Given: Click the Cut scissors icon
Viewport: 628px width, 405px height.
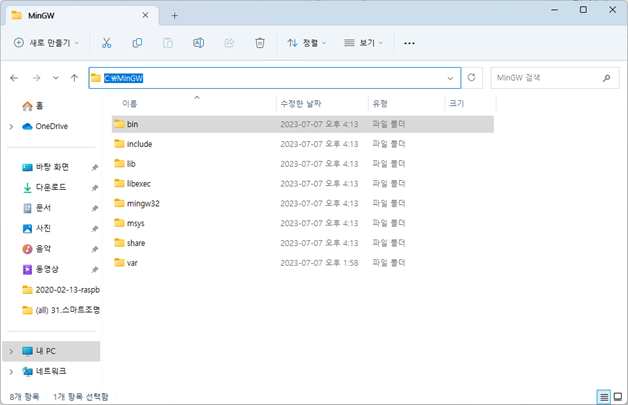Looking at the screenshot, I should tap(106, 43).
